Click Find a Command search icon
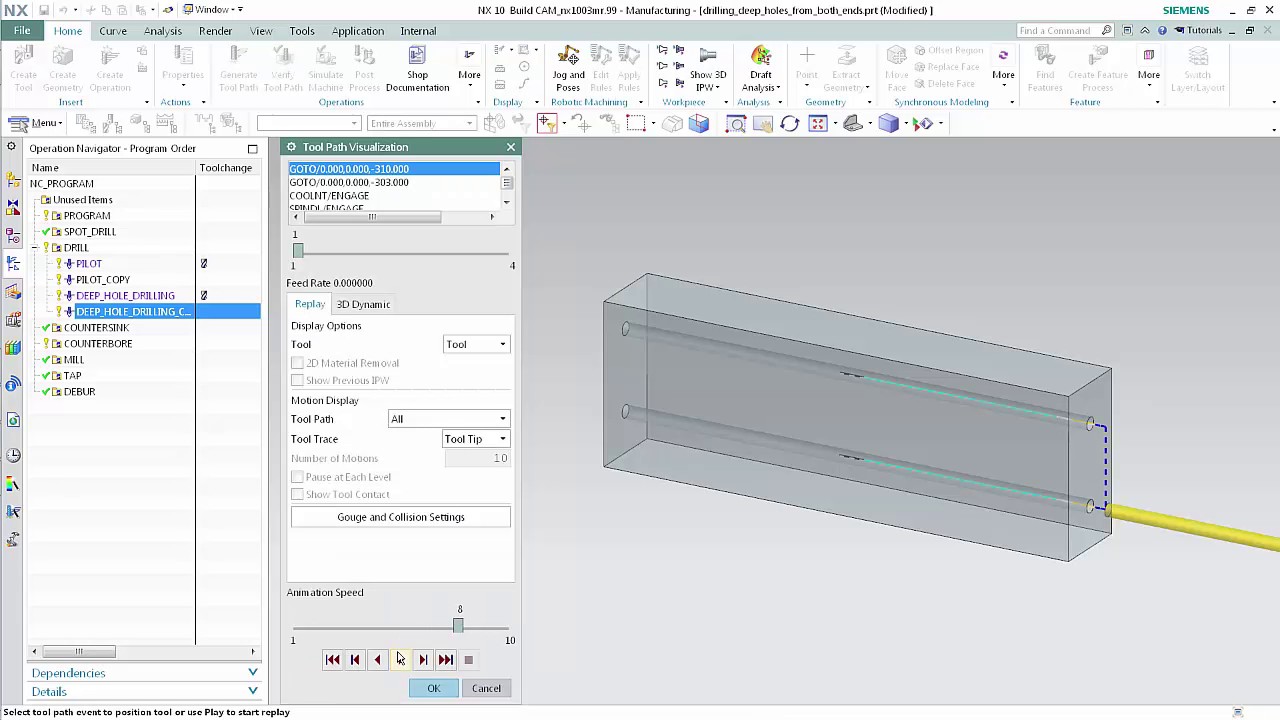The height and width of the screenshot is (720, 1280). (x=1106, y=30)
